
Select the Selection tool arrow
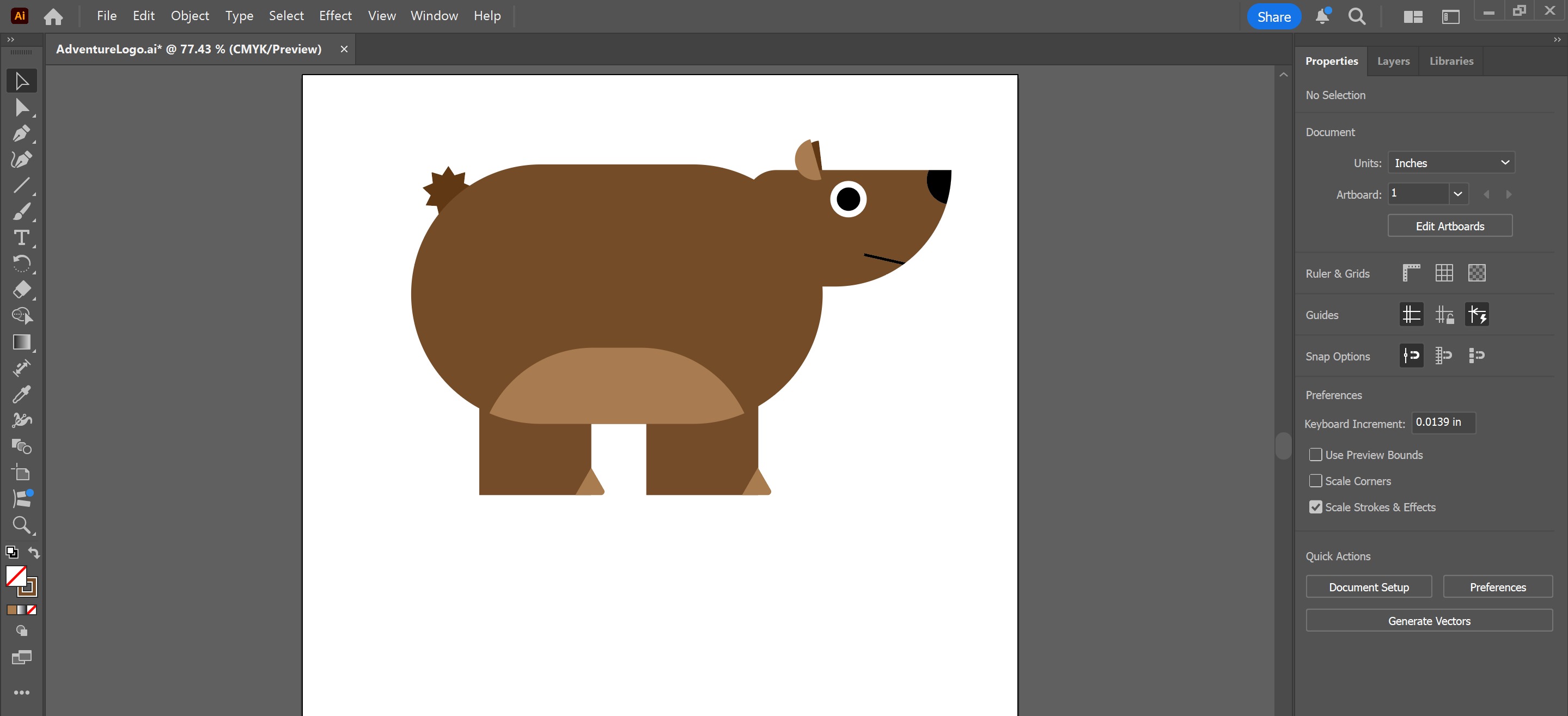click(21, 81)
